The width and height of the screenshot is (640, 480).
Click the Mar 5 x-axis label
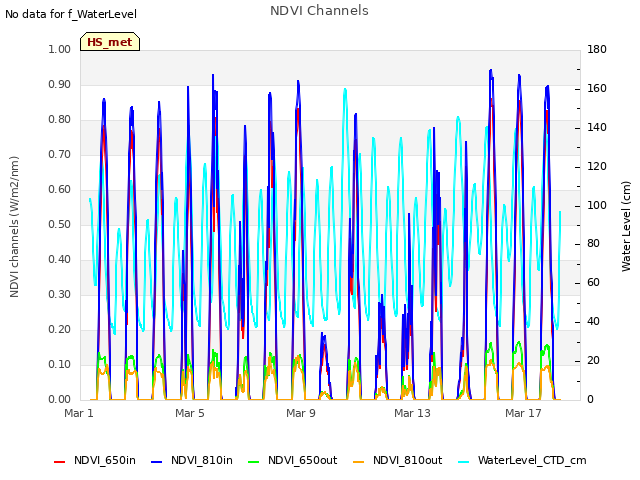point(190,413)
